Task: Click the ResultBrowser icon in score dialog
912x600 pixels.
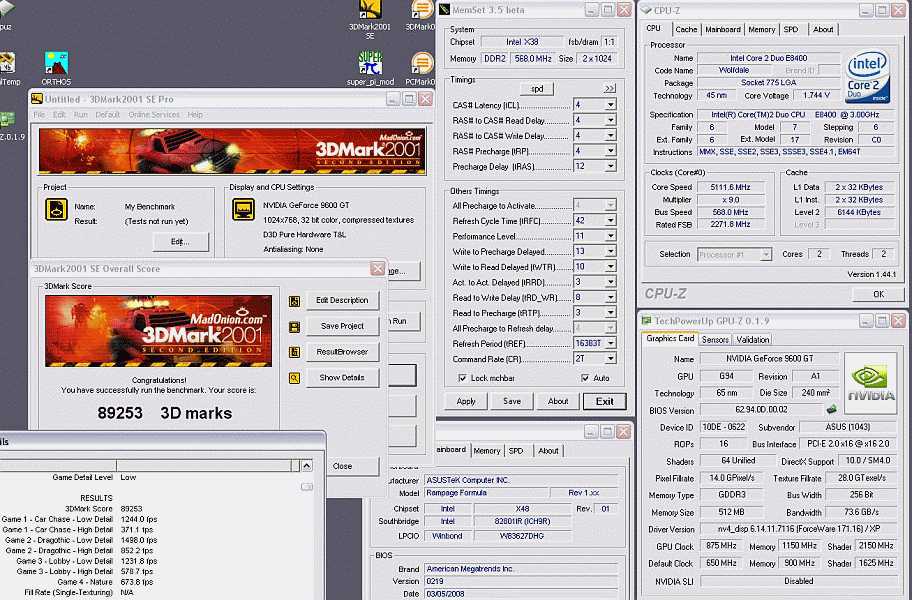Action: pyautogui.click(x=294, y=352)
